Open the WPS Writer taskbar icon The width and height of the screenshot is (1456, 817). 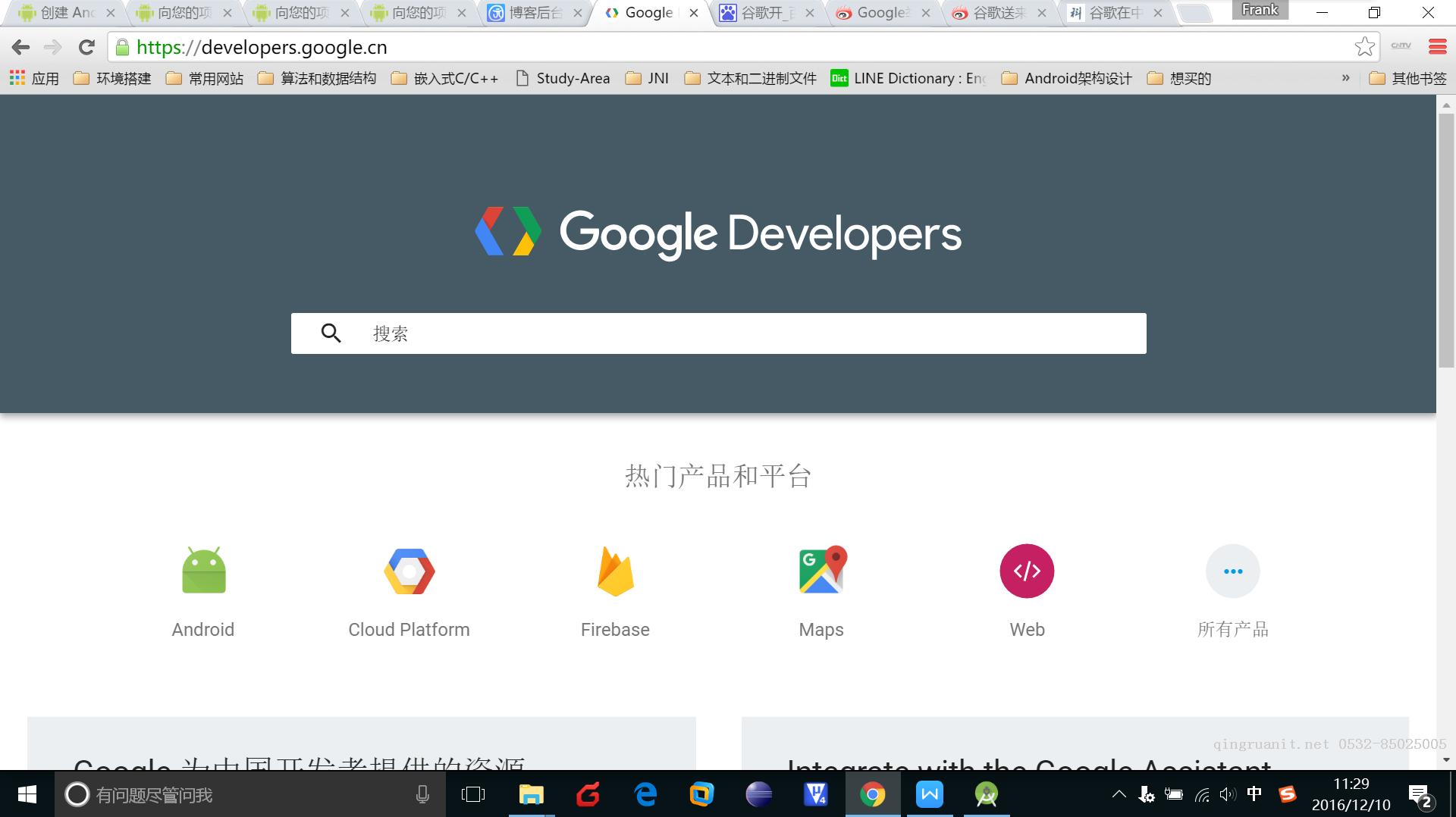(930, 794)
